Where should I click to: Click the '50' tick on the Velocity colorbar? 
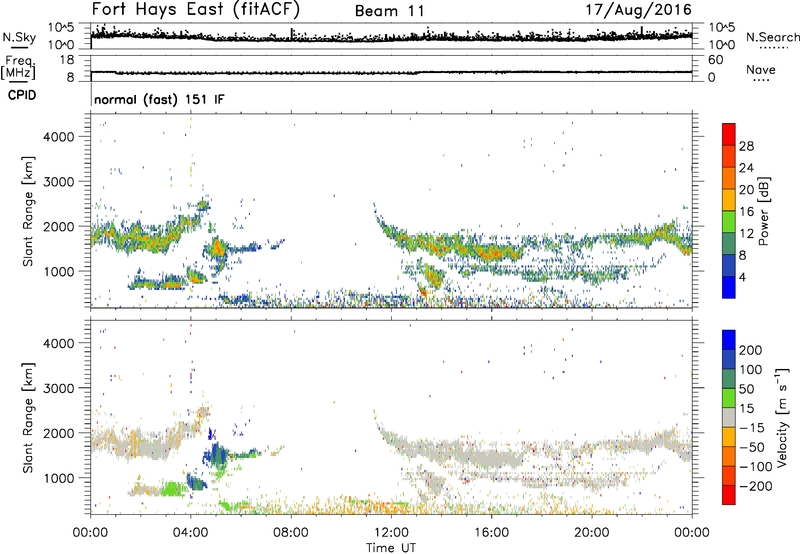coord(746,389)
